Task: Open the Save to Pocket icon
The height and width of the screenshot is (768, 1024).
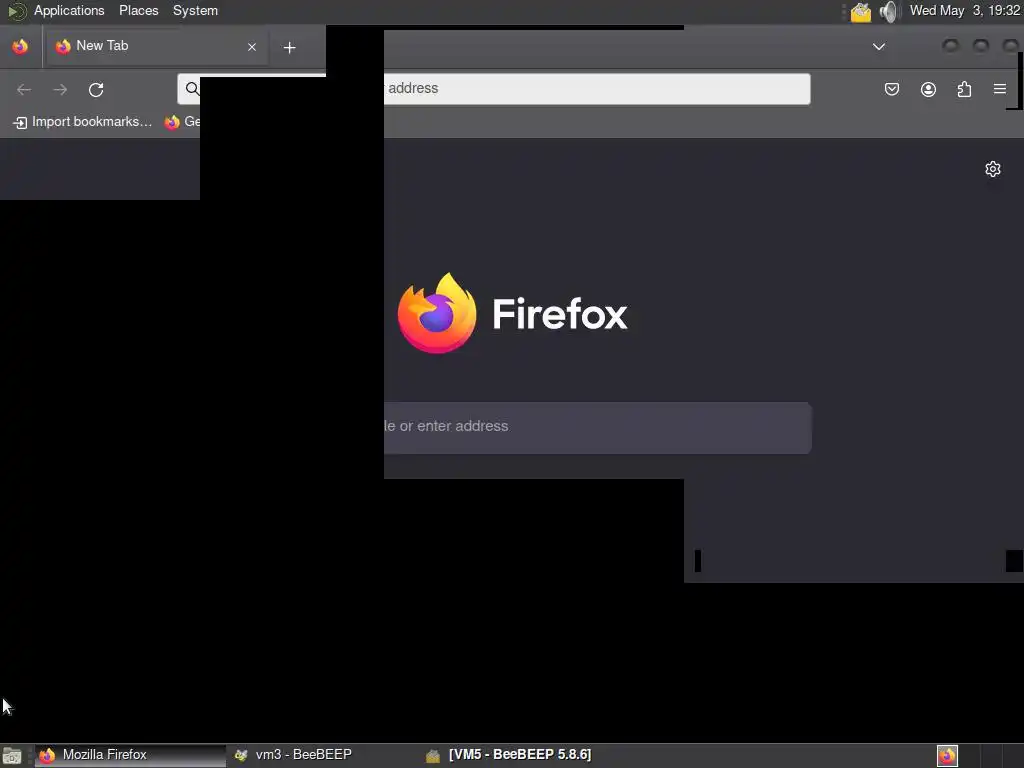Action: click(891, 89)
